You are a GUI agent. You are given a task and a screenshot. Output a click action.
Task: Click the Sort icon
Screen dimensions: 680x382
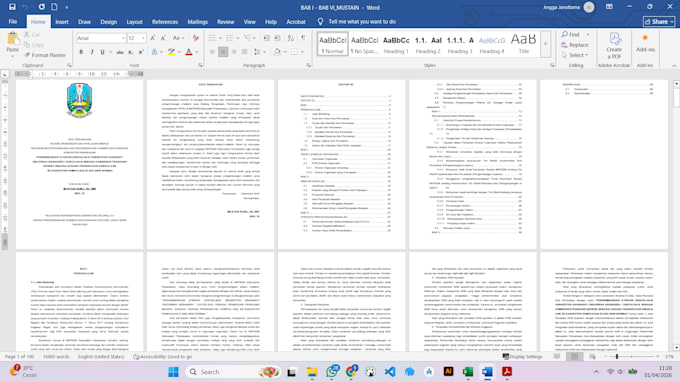pyautogui.click(x=291, y=38)
